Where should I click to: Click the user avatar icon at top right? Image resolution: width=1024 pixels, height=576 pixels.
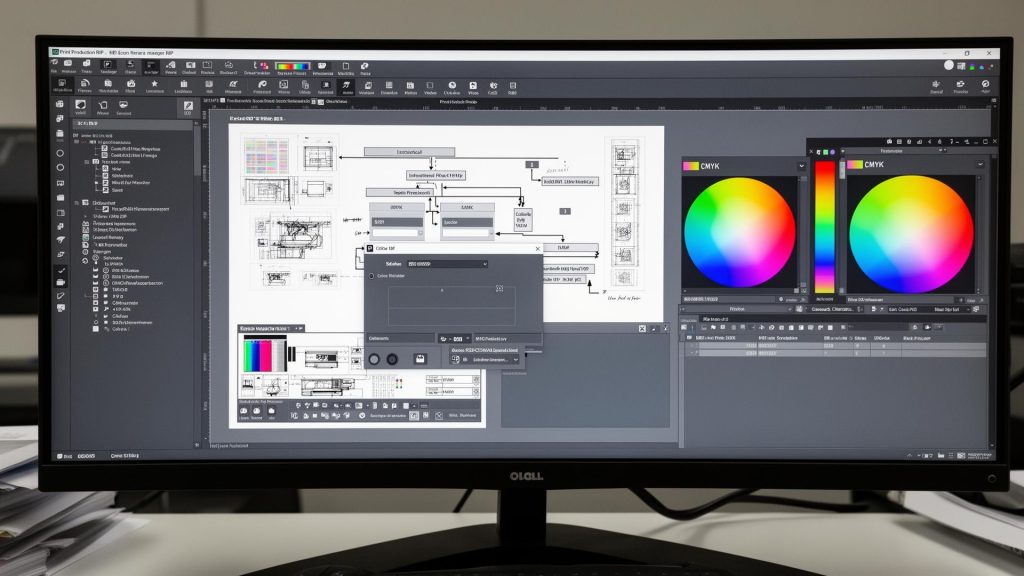950,66
